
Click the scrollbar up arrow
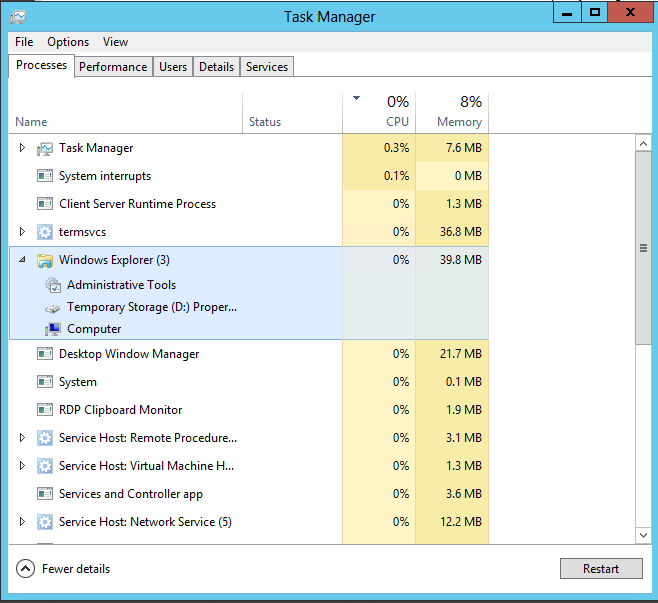643,144
